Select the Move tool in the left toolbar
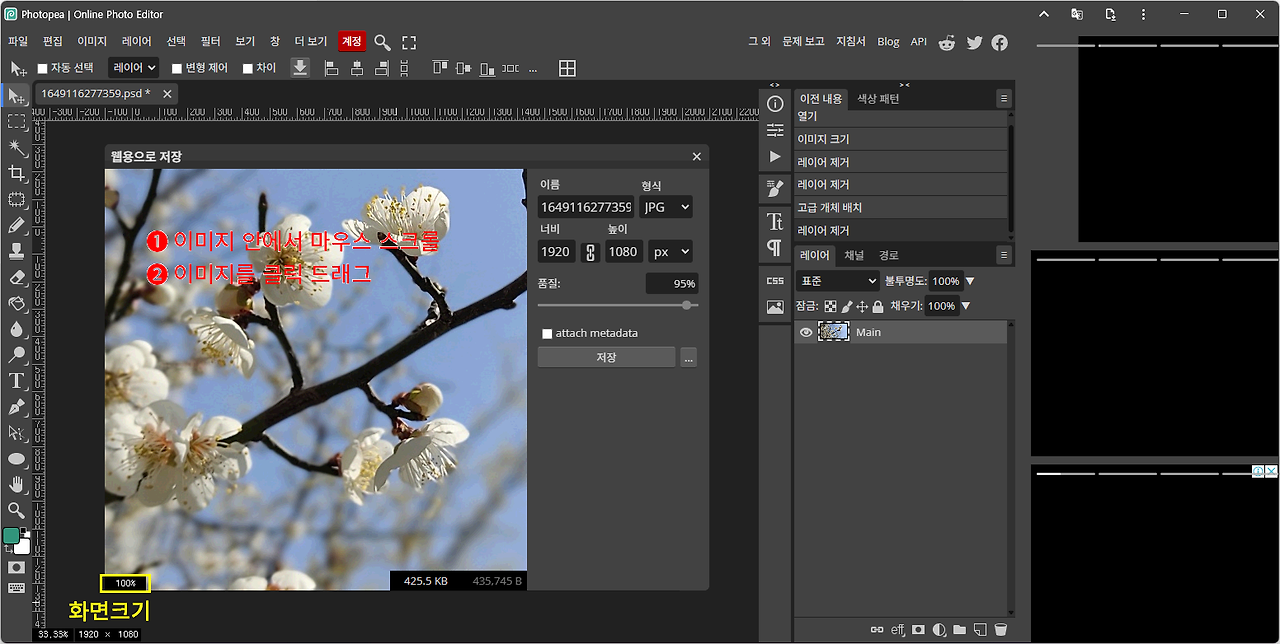Screen dimensions: 1280x644 [x=17, y=95]
